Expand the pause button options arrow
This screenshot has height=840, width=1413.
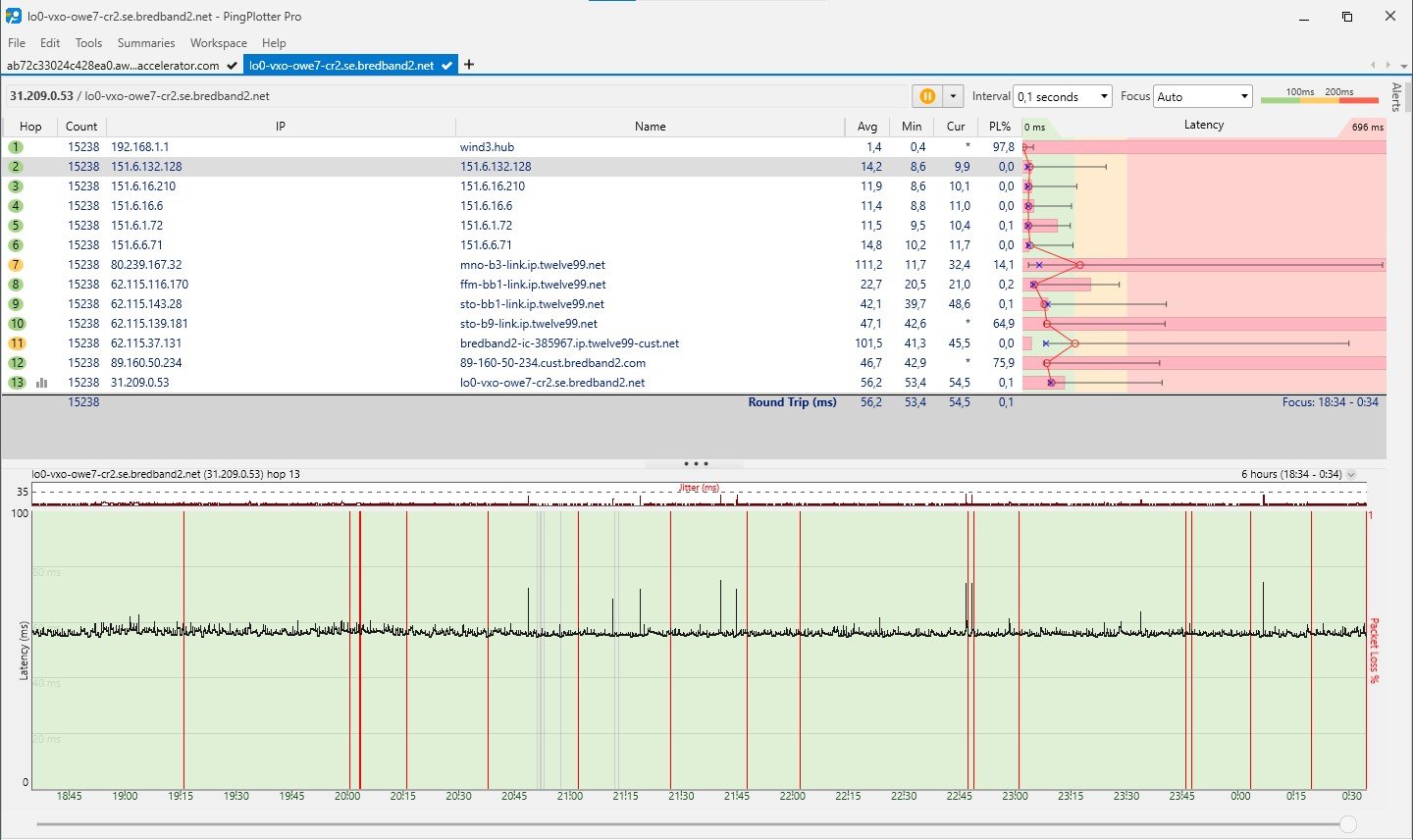click(952, 96)
